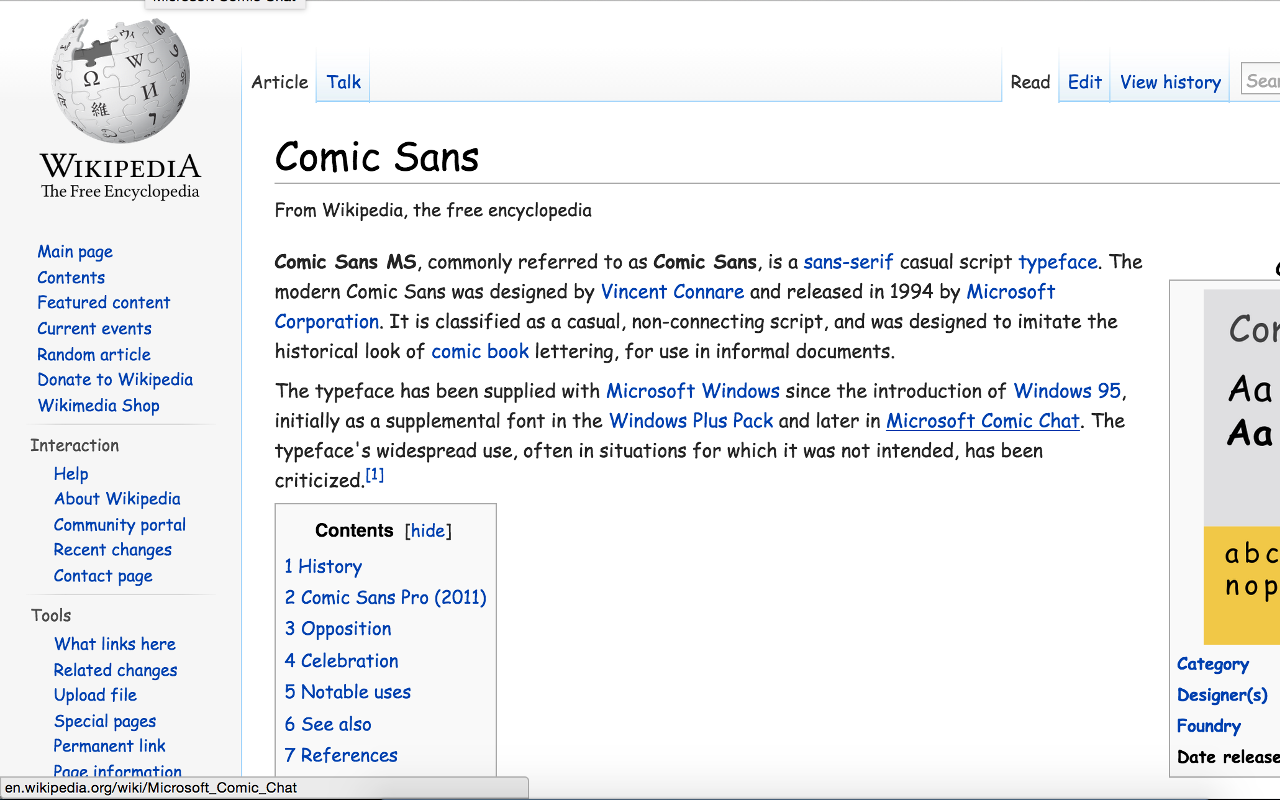1280x800 pixels.
Task: Open Featured content link
Action: coord(104,303)
